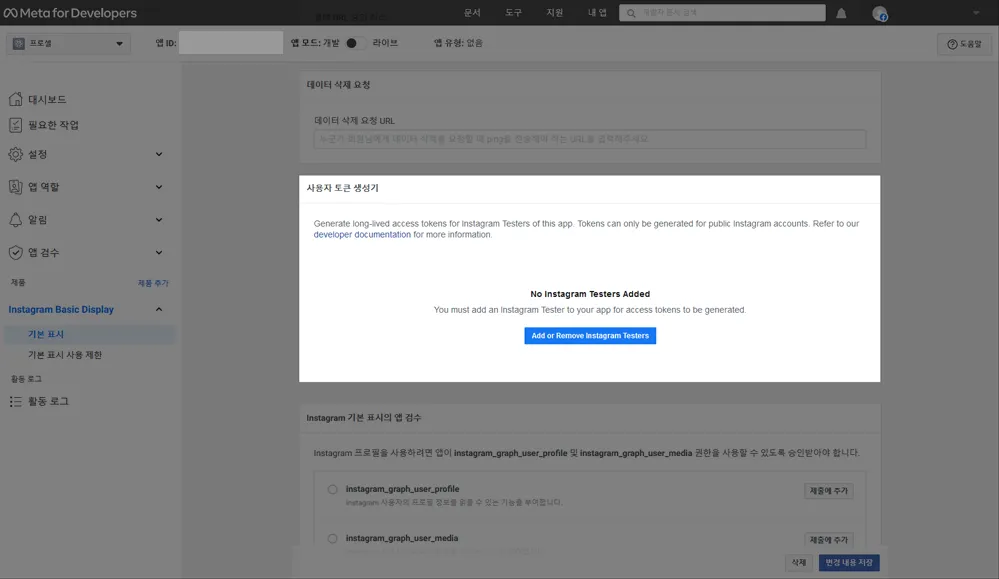
Task: Click the 도움말 button
Action: pos(965,44)
